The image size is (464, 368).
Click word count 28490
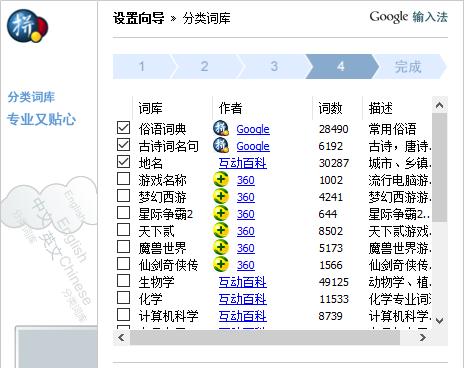[x=334, y=129]
